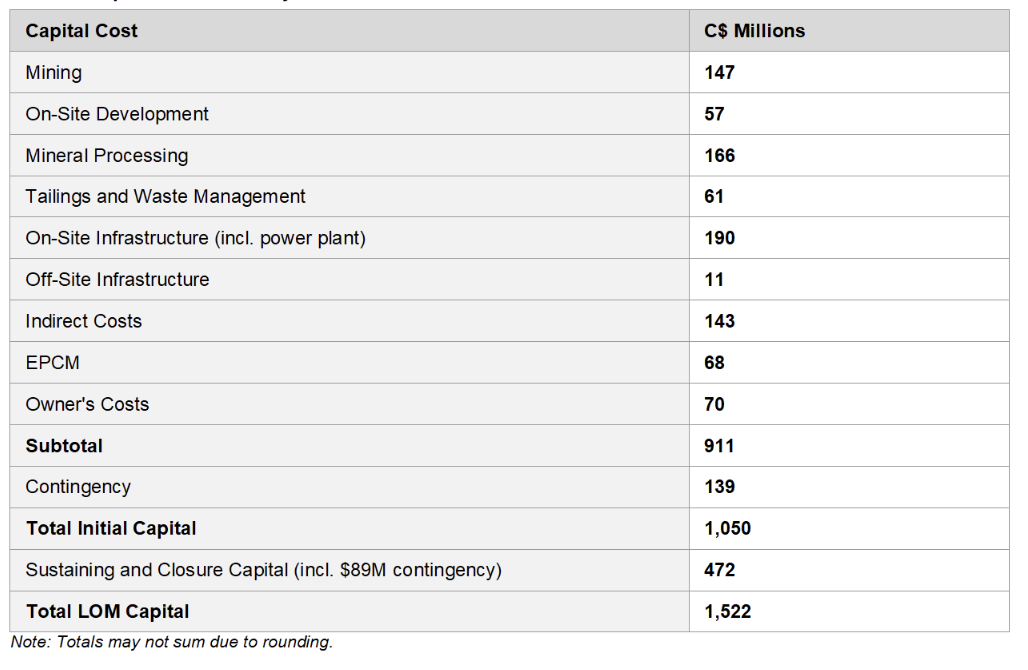Select the bold Subtotal label
The width and height of the screenshot is (1028, 670).
click(x=64, y=446)
